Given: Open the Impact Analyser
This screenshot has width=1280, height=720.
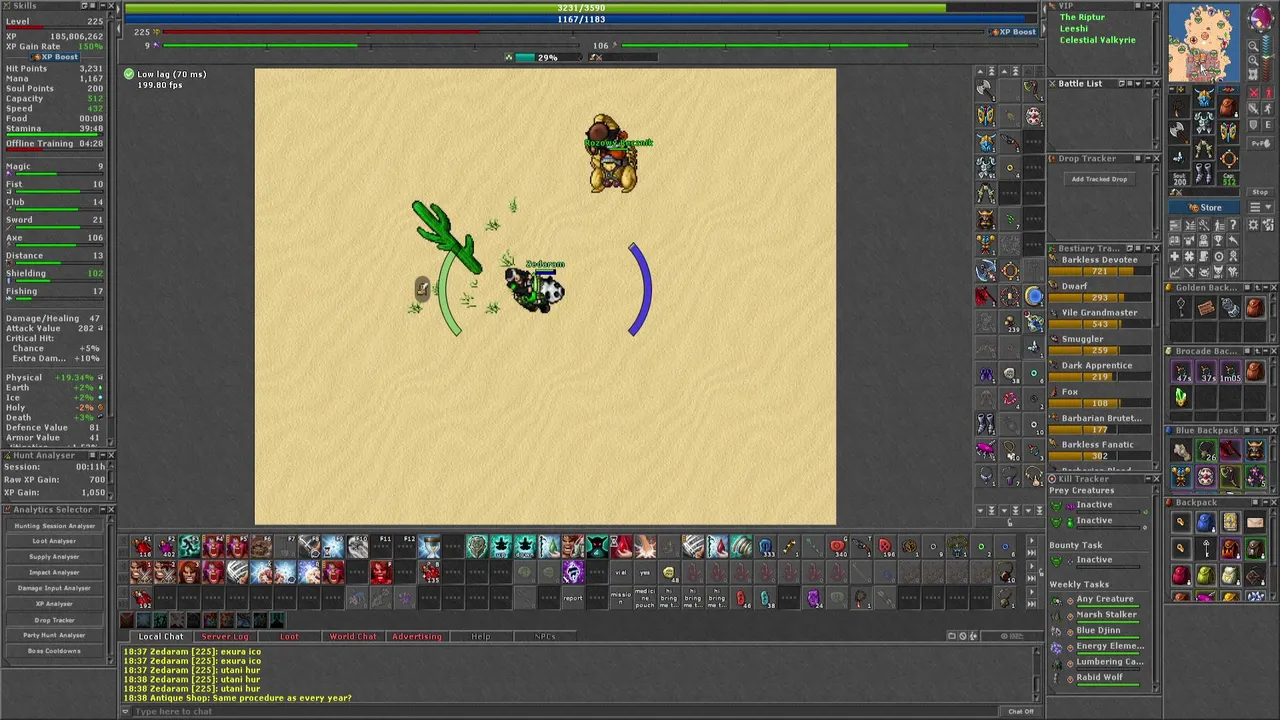Looking at the screenshot, I should (x=54, y=573).
